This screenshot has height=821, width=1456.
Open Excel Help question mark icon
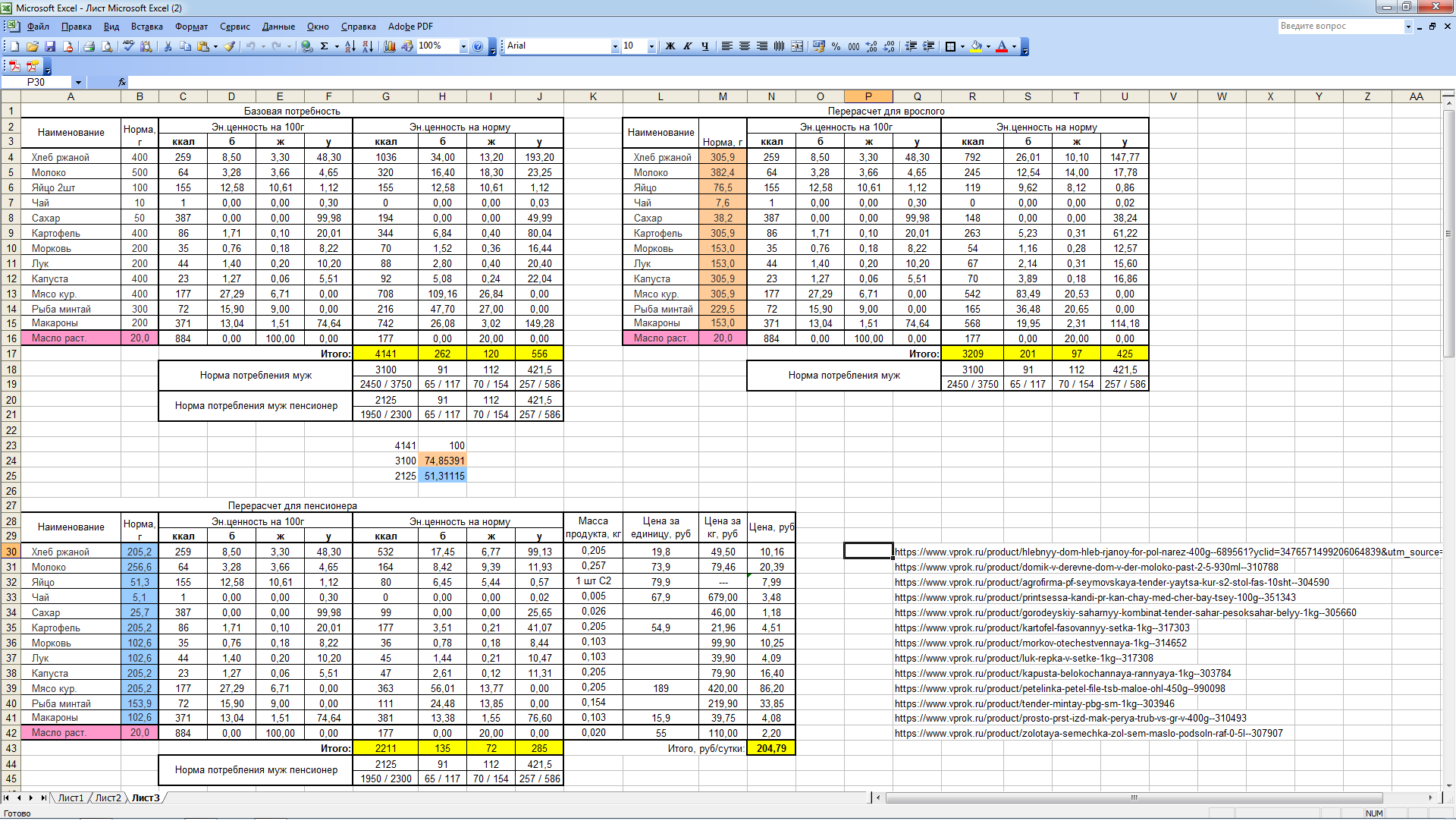tap(478, 46)
